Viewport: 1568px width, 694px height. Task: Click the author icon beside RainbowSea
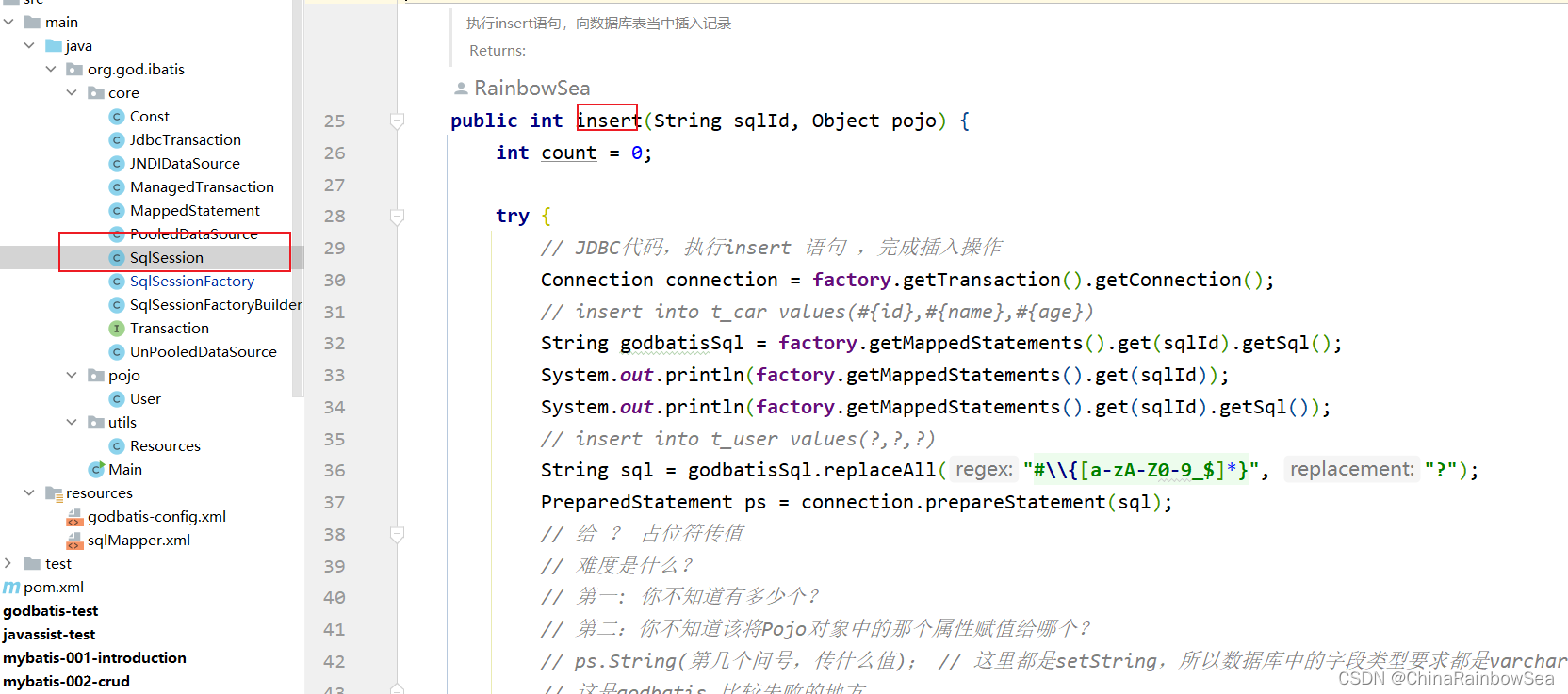(x=461, y=89)
